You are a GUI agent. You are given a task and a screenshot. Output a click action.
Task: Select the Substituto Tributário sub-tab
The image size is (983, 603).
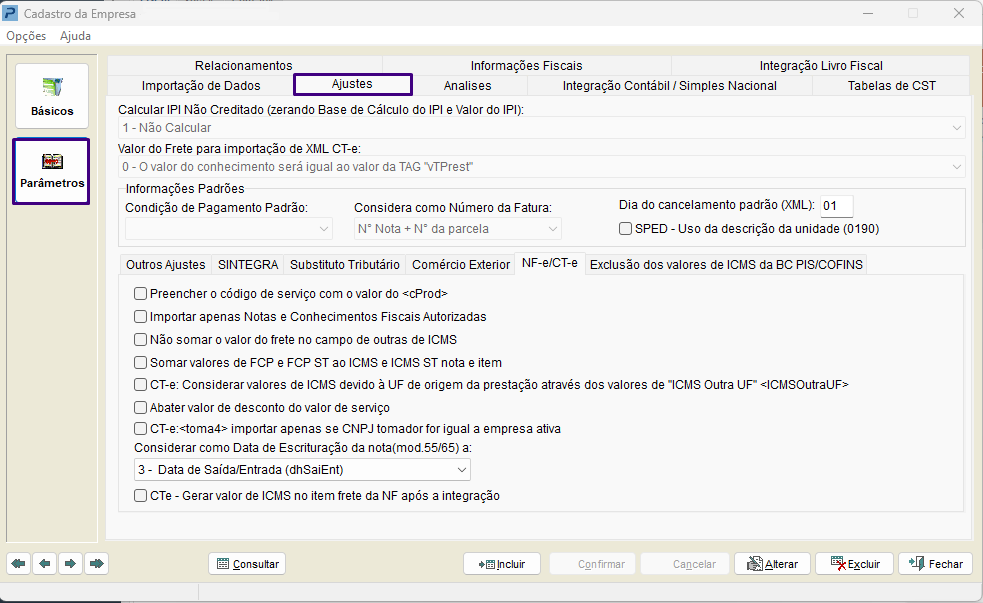click(x=345, y=265)
